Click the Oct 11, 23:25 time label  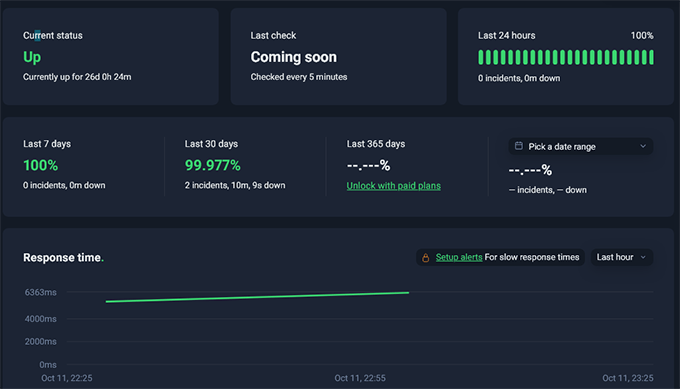(x=628, y=378)
